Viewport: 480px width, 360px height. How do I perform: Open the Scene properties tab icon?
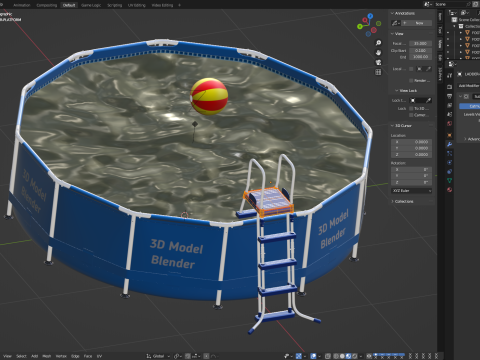pyautogui.click(x=449, y=114)
